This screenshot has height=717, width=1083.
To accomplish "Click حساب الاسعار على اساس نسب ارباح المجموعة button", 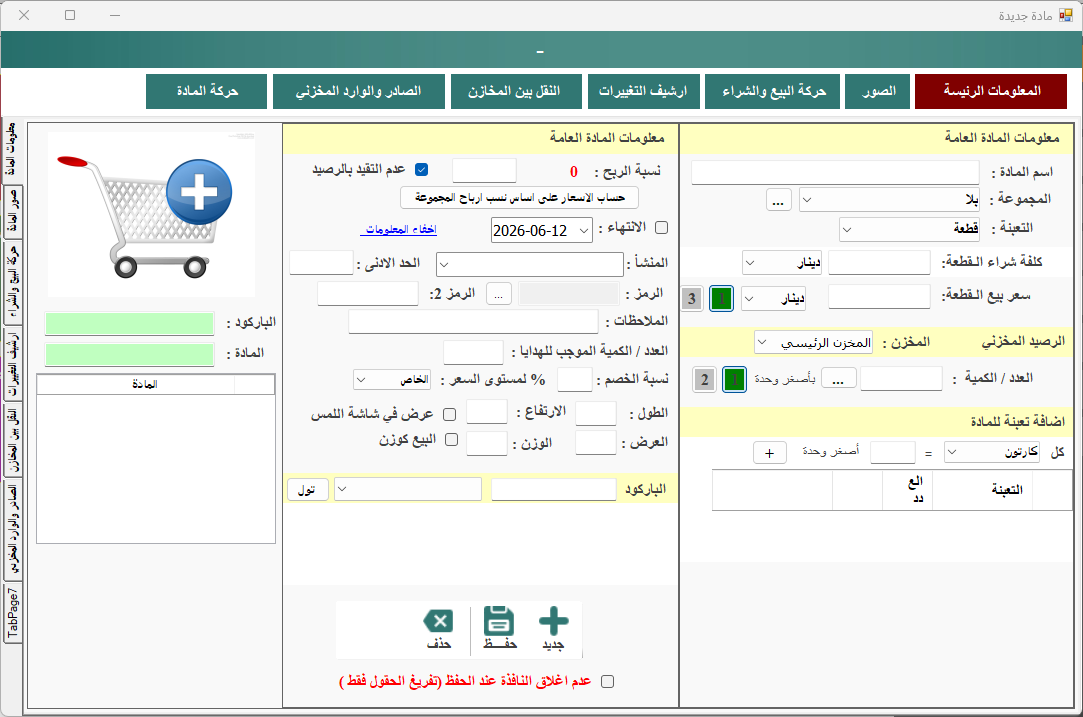I will pyautogui.click(x=519, y=198).
